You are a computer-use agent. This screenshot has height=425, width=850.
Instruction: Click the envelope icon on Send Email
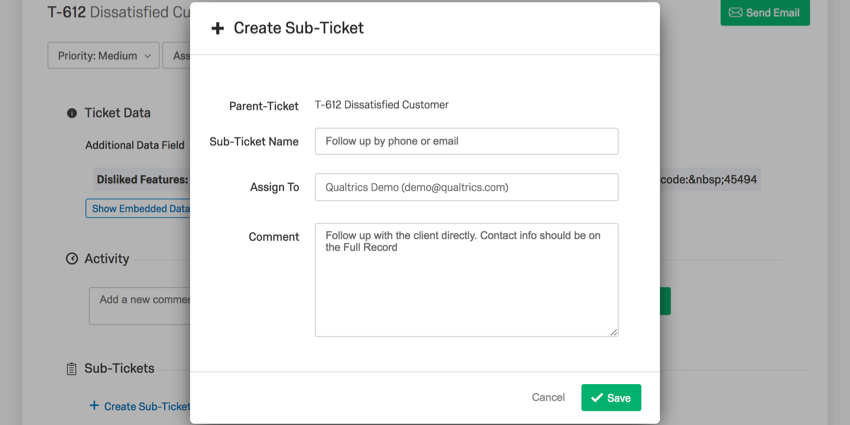pos(735,12)
